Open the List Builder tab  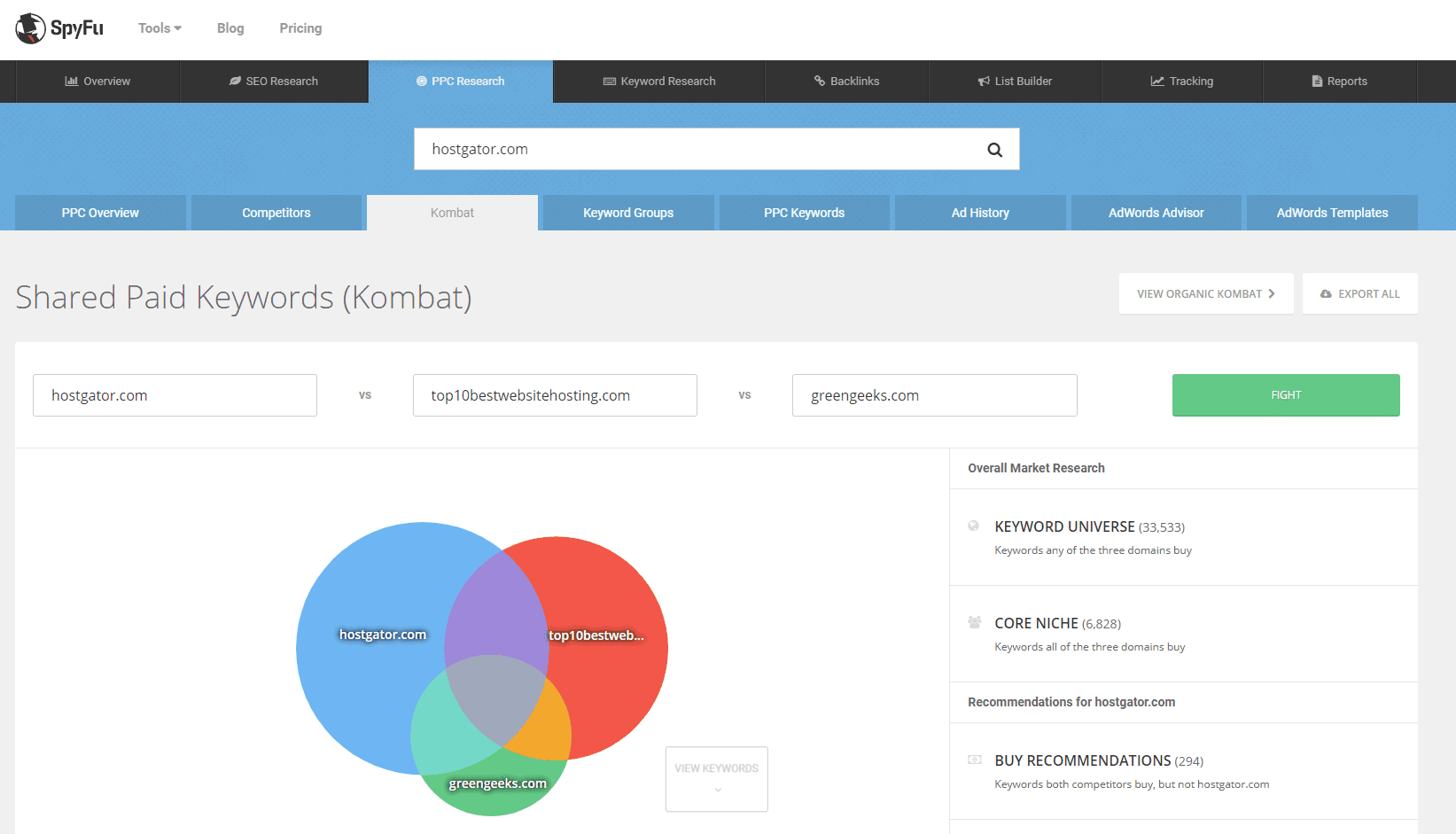(1015, 82)
